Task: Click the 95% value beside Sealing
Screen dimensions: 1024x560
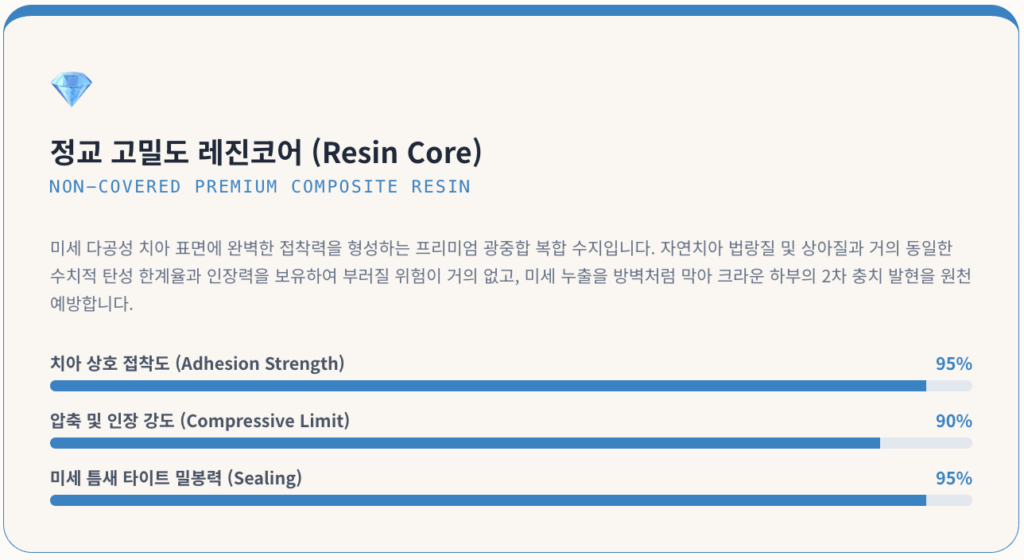Action: pyautogui.click(x=953, y=478)
